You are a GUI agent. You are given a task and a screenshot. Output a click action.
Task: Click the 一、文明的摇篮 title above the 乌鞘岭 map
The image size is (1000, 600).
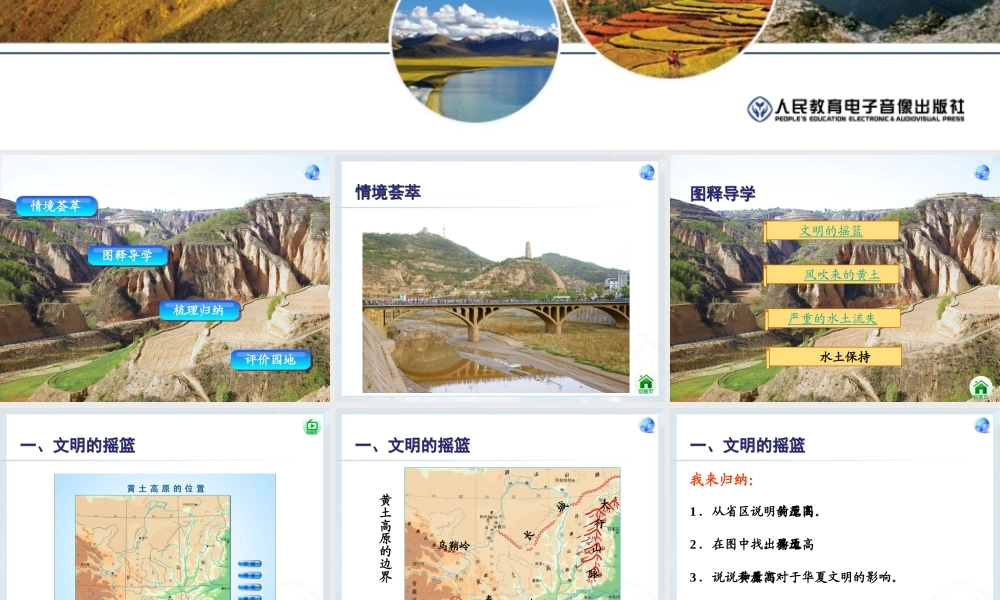[412, 445]
